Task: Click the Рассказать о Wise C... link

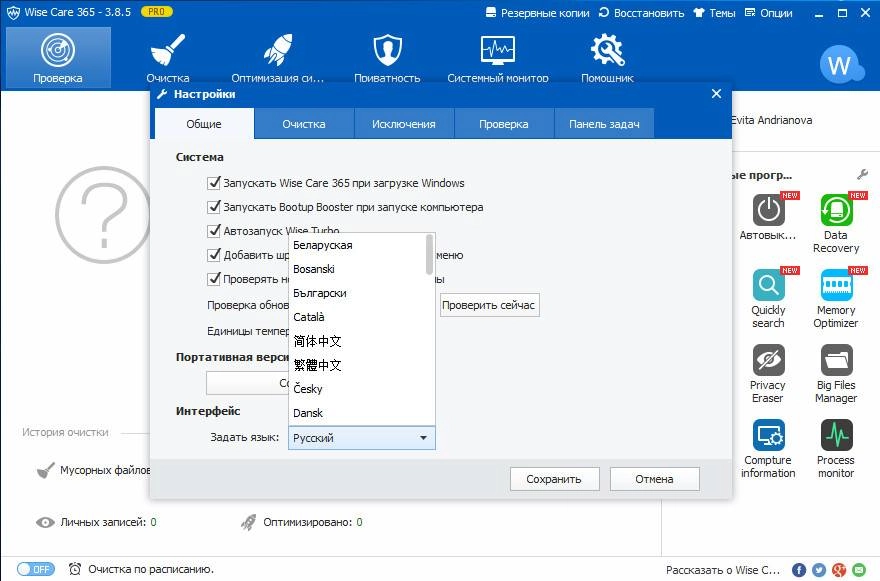Action: coord(723,570)
